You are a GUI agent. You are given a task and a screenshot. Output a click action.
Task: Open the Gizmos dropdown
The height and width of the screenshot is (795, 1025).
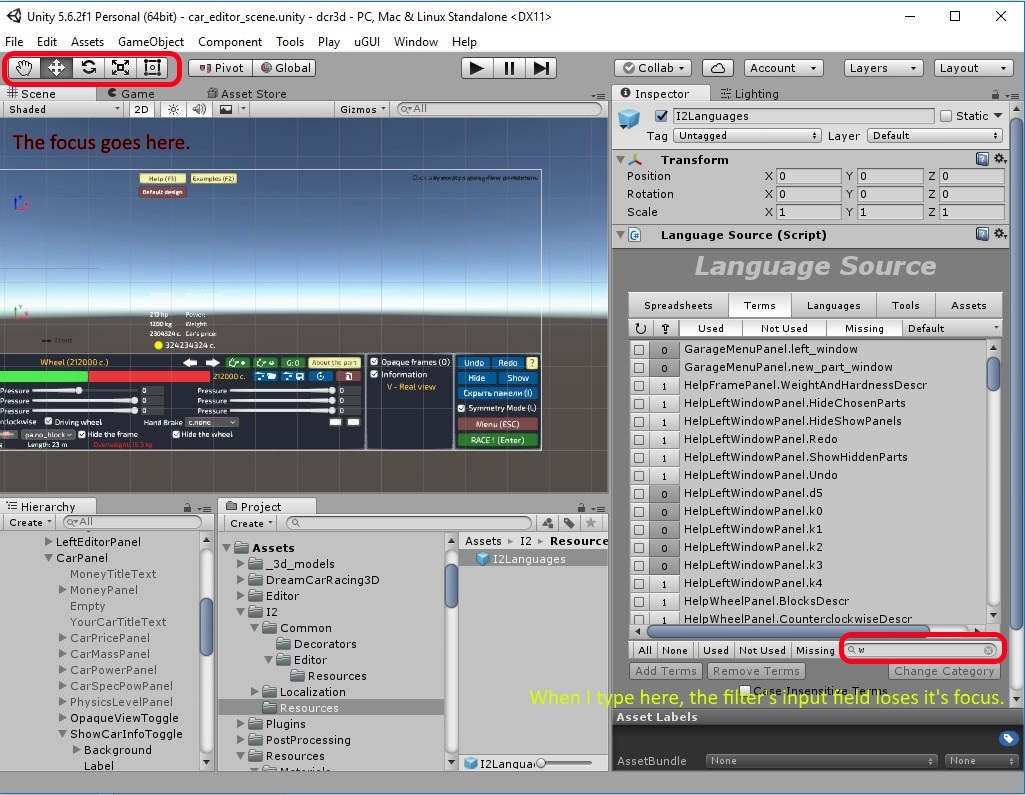pyautogui.click(x=363, y=109)
